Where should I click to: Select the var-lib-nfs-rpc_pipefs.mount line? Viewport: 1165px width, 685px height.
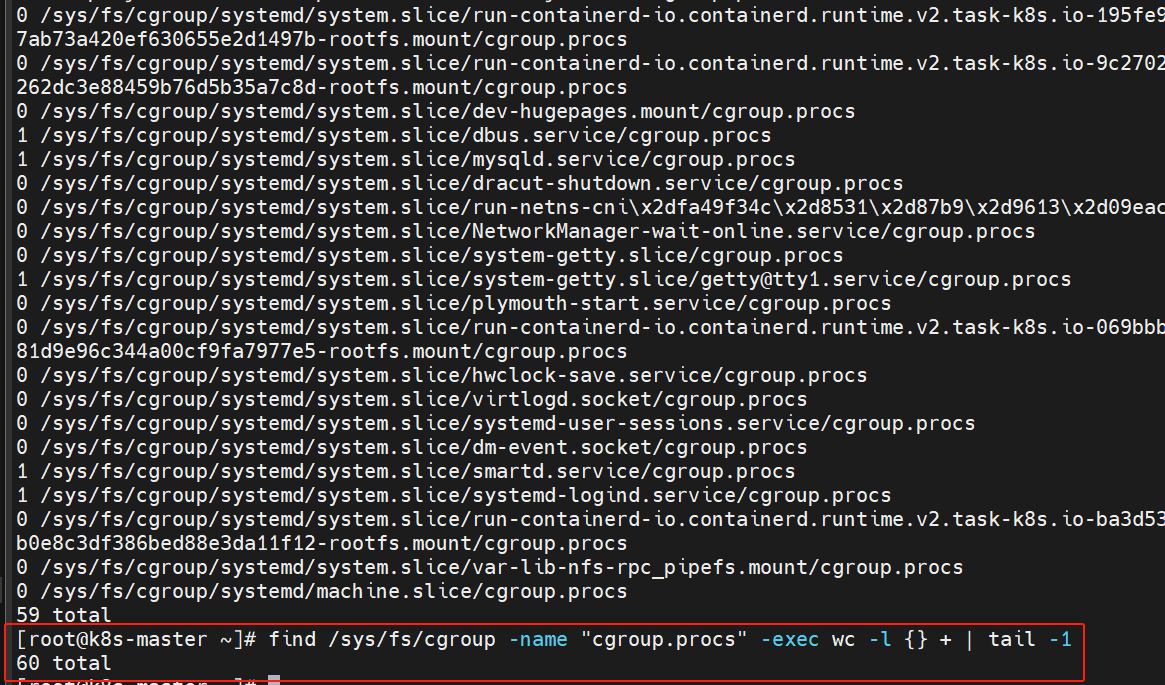click(x=490, y=567)
